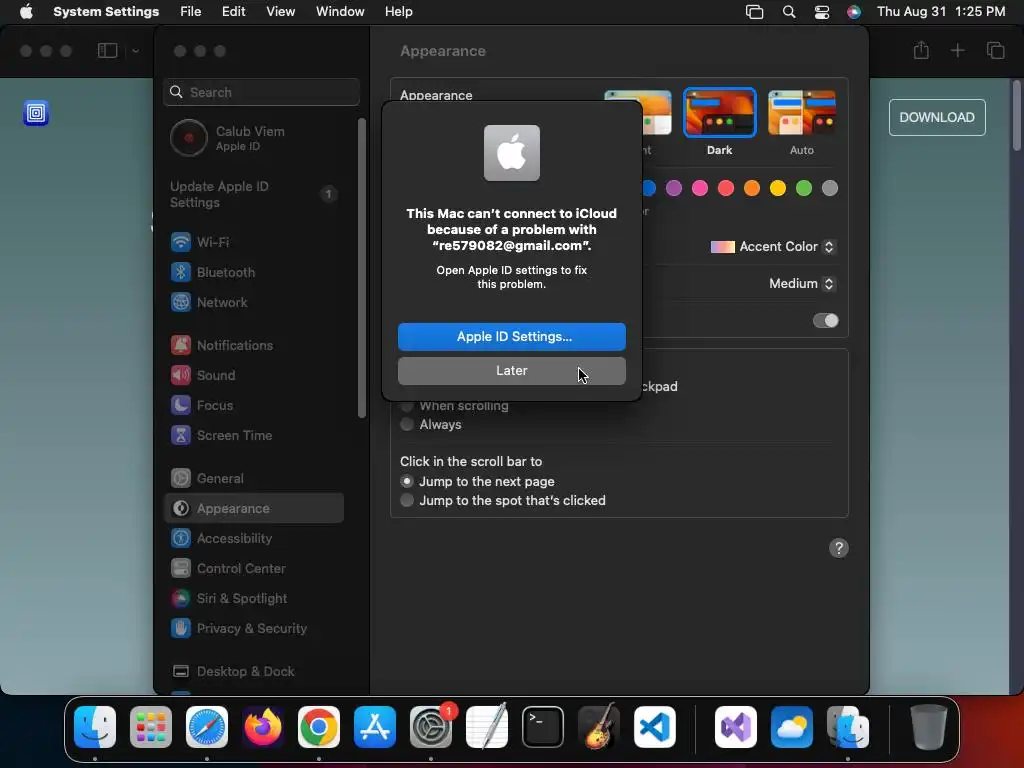The image size is (1024, 768).
Task: Open Control Center in menu bar
Action: point(822,12)
